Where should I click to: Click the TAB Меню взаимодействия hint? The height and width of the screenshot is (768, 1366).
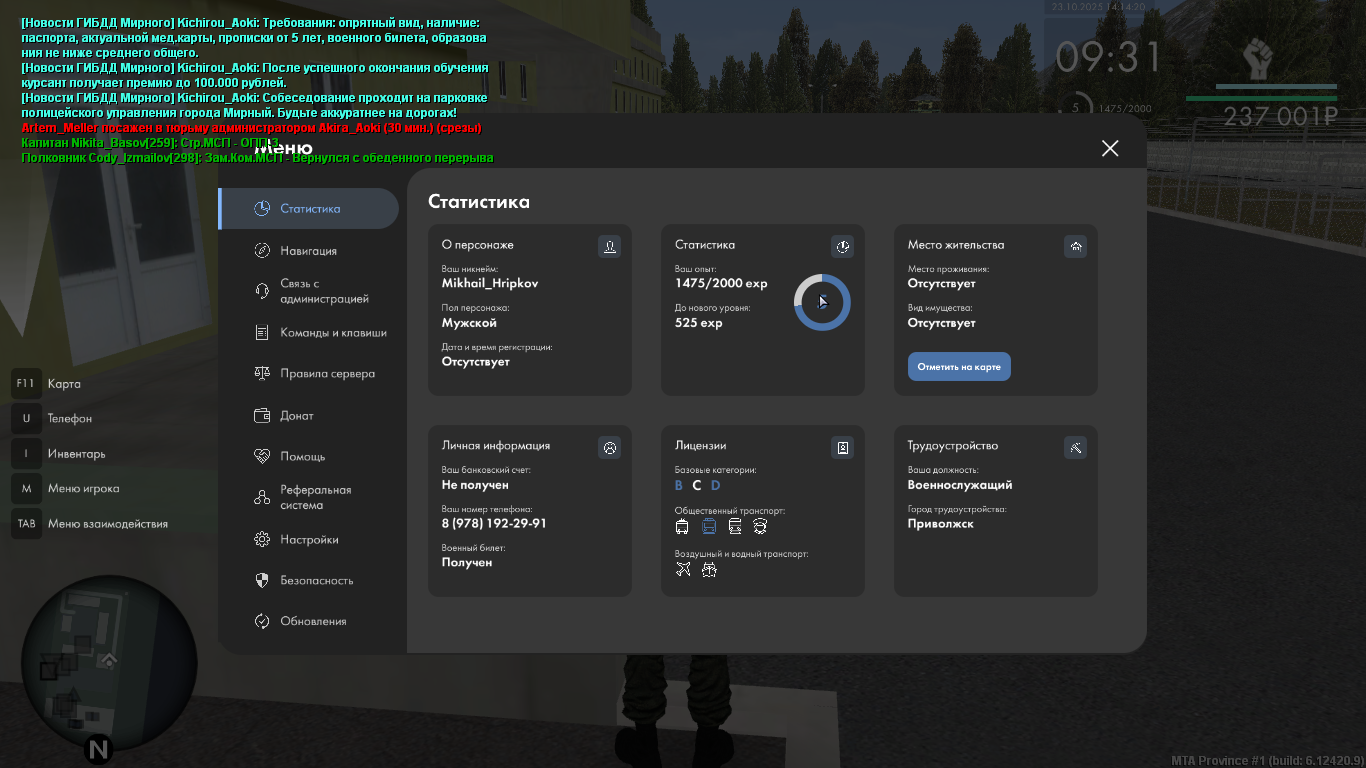[90, 524]
